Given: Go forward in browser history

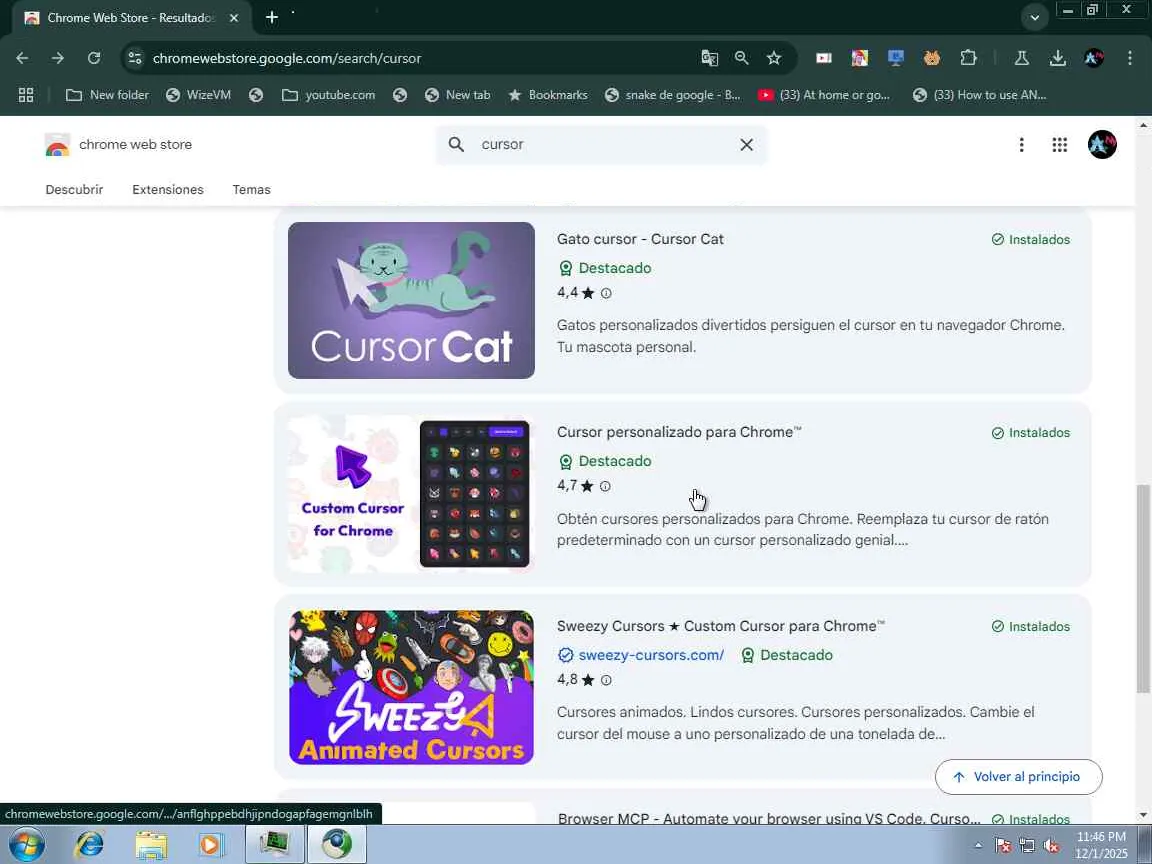Looking at the screenshot, I should coord(57,58).
